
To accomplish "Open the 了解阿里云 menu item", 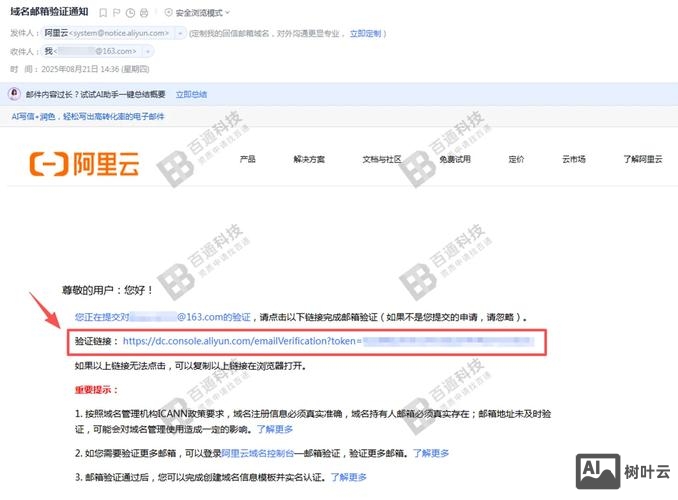I will (x=643, y=159).
